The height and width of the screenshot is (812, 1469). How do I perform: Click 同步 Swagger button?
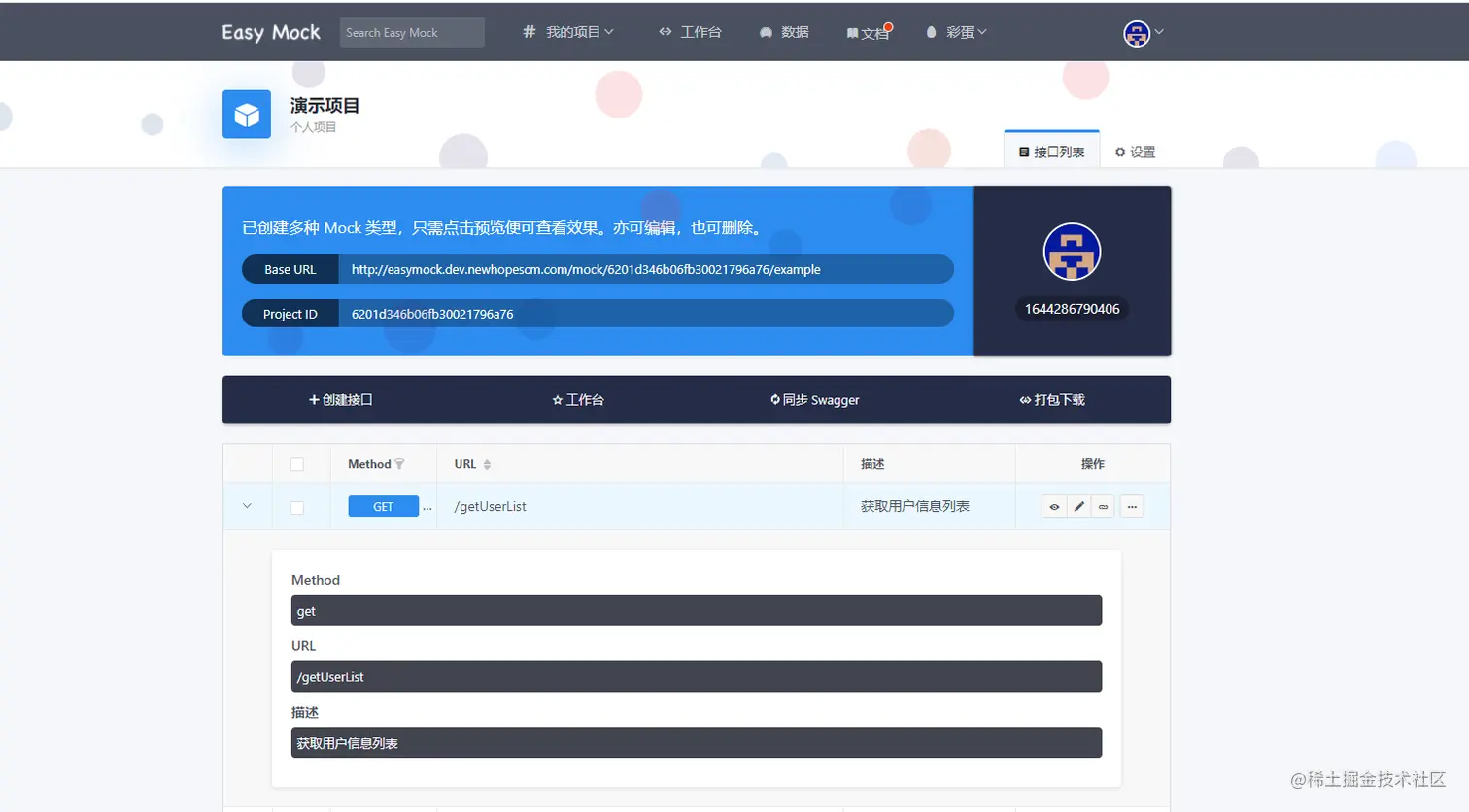814,399
